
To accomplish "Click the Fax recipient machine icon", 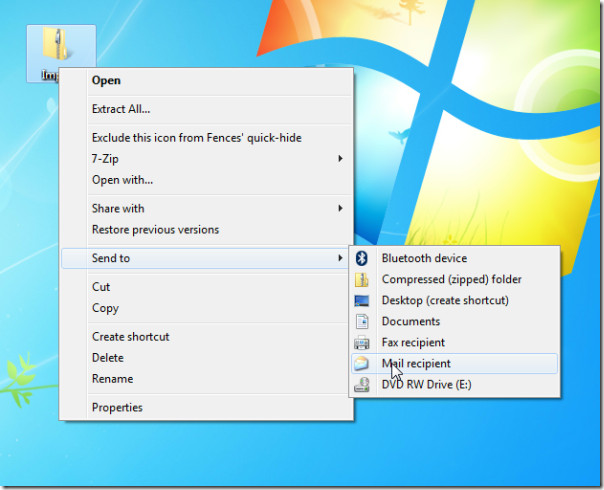I will (x=361, y=342).
